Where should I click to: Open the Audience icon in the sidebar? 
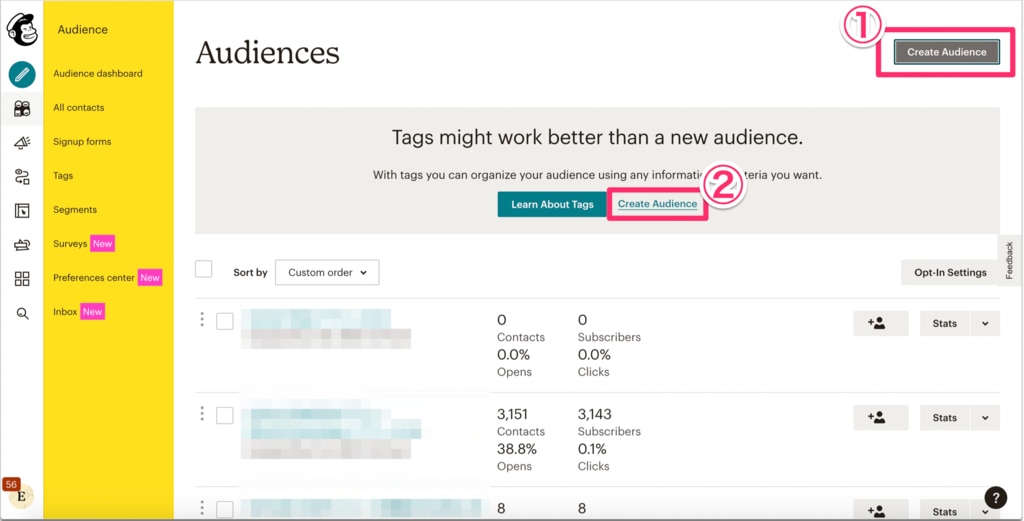(22, 108)
